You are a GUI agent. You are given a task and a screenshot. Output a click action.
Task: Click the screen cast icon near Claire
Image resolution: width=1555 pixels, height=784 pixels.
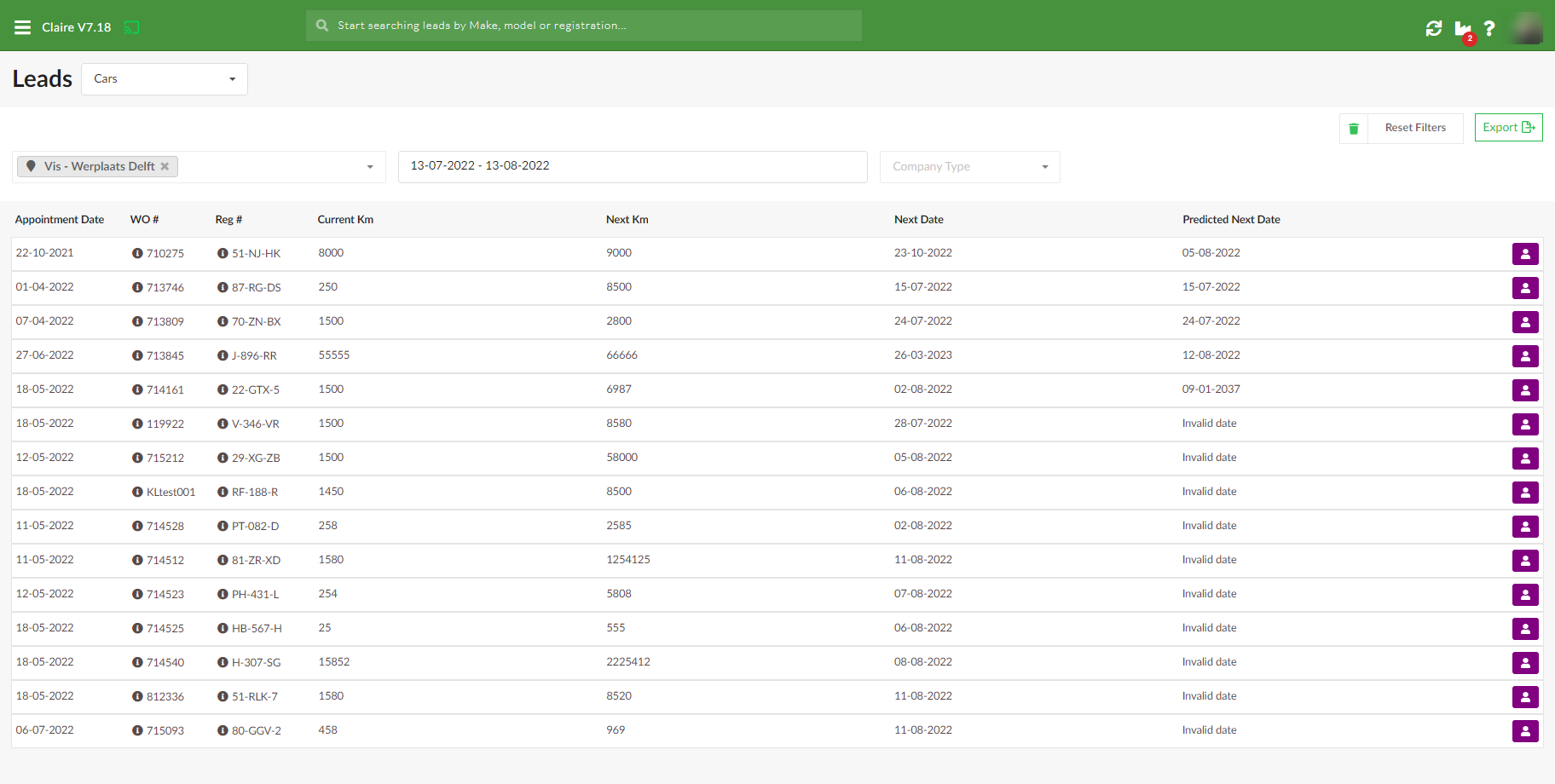tap(131, 27)
